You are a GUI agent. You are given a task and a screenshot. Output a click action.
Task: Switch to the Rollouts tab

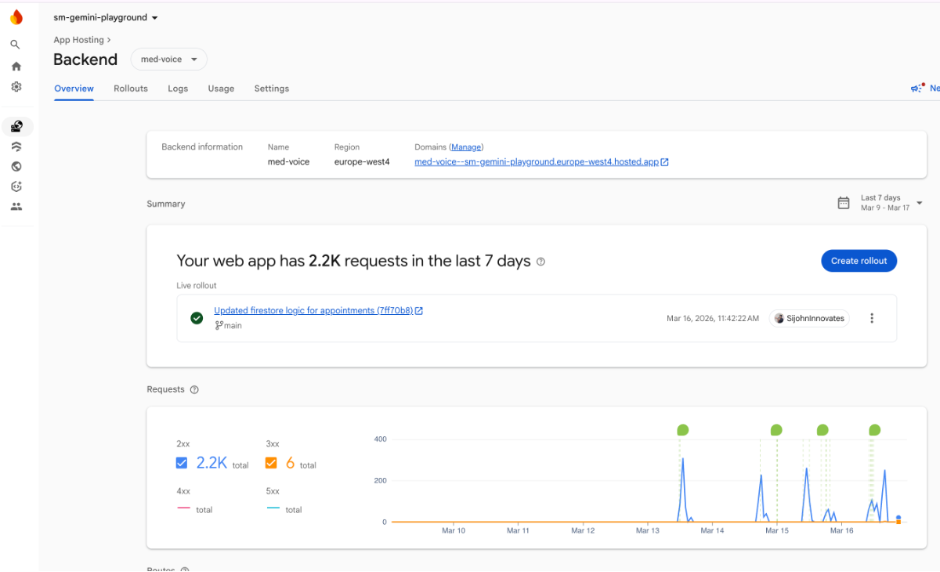click(131, 89)
